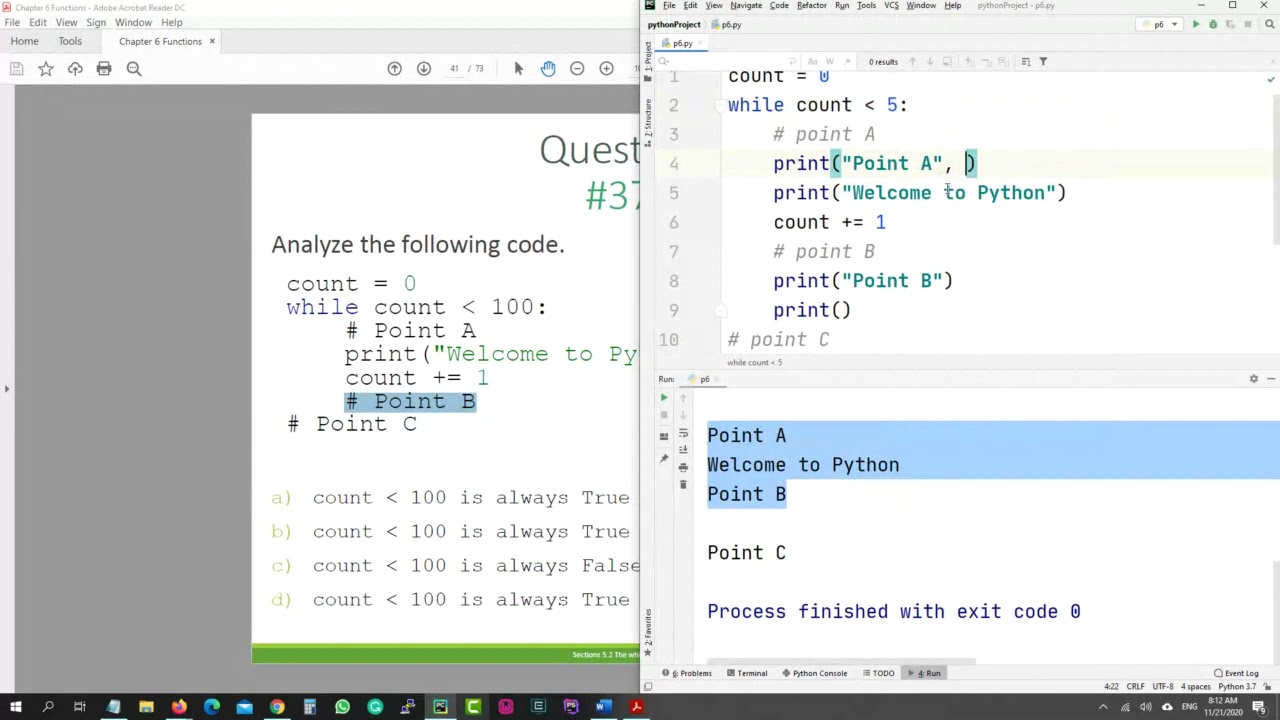Image resolution: width=1280 pixels, height=720 pixels.
Task: Clear the console with the trash icon
Action: [683, 484]
